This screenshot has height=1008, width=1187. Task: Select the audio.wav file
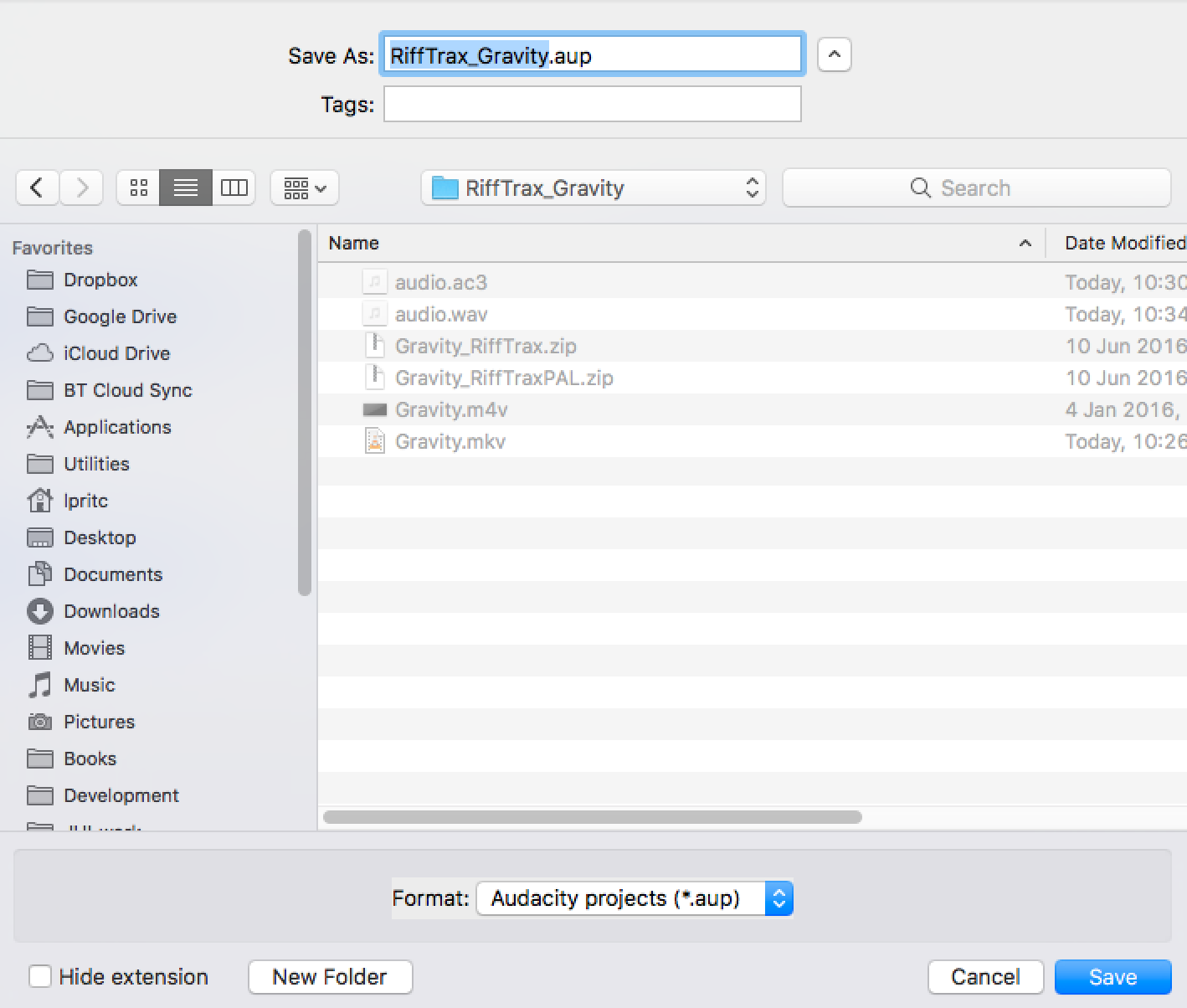[753, 314]
